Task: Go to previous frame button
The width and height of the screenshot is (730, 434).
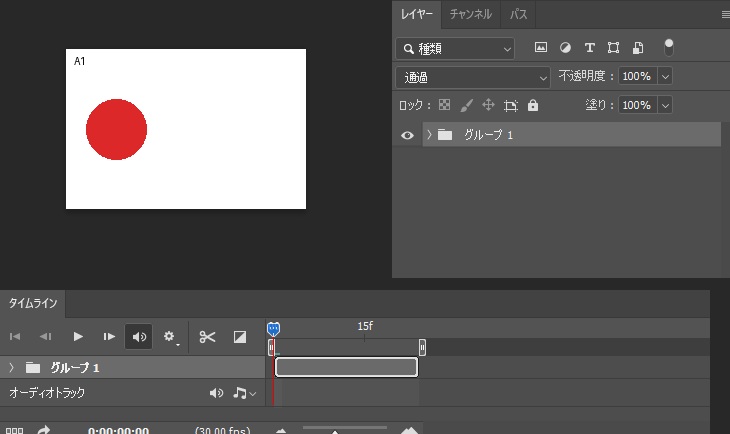Action: (x=46, y=336)
